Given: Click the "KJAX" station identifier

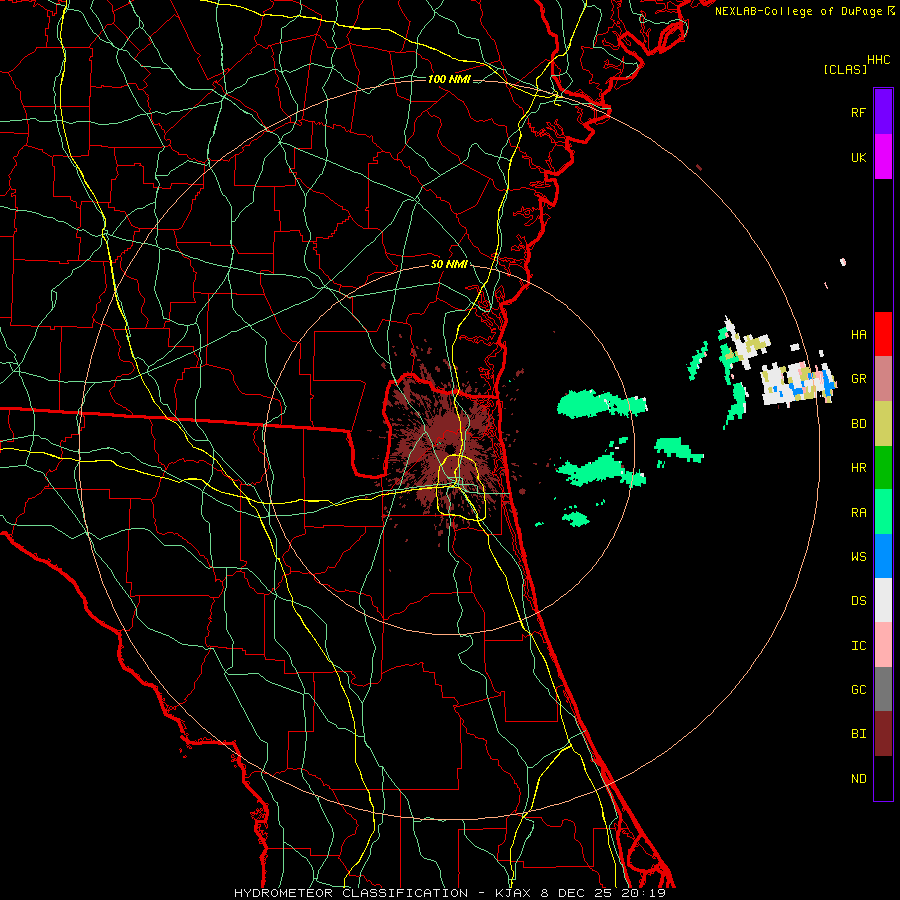Looking at the screenshot, I should (516, 893).
